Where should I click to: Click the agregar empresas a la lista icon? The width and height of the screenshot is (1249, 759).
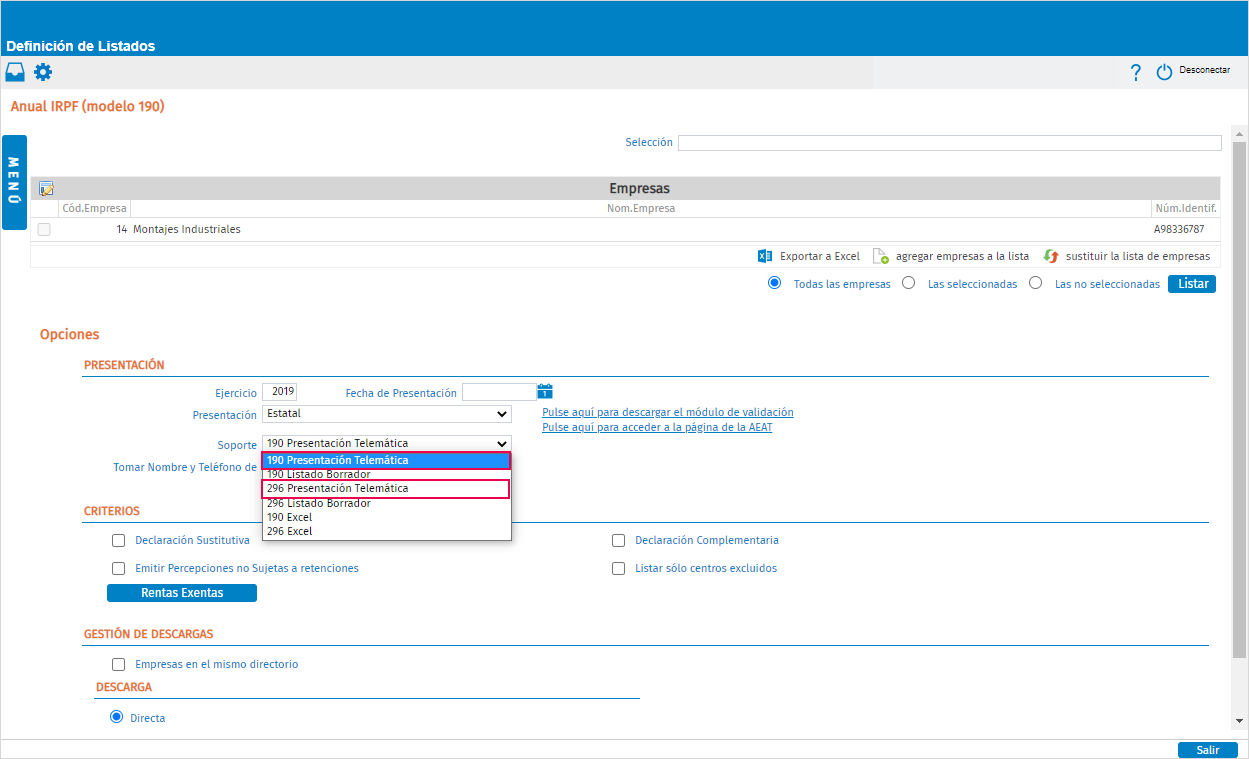click(881, 256)
